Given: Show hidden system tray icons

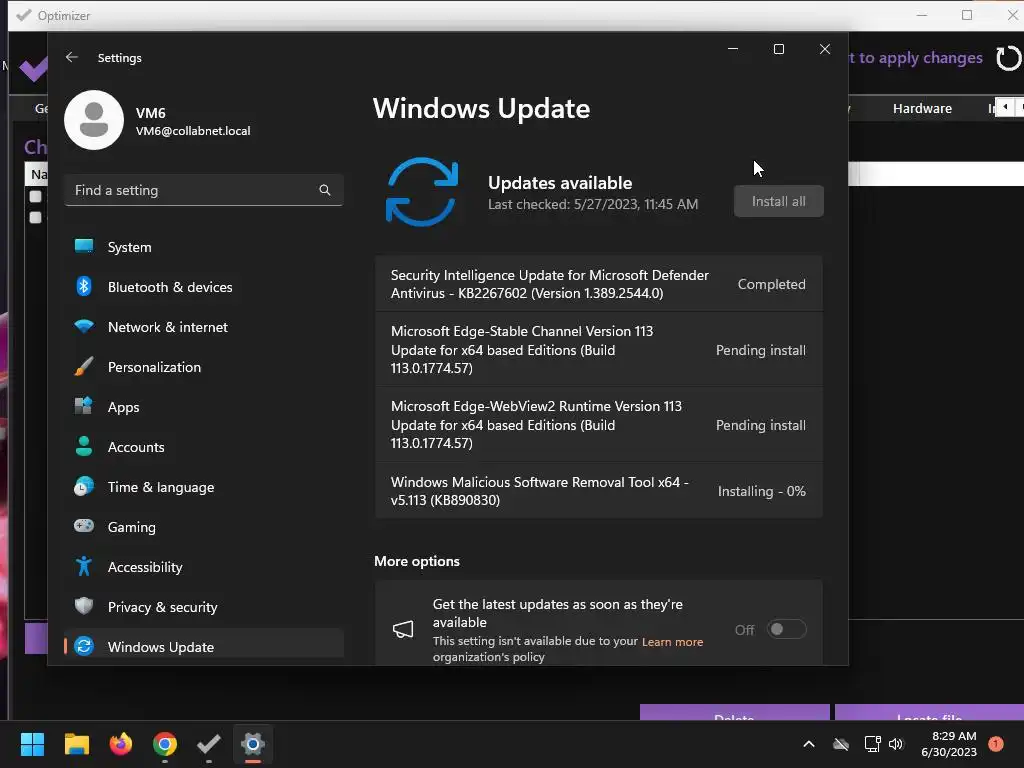Looking at the screenshot, I should coord(808,744).
